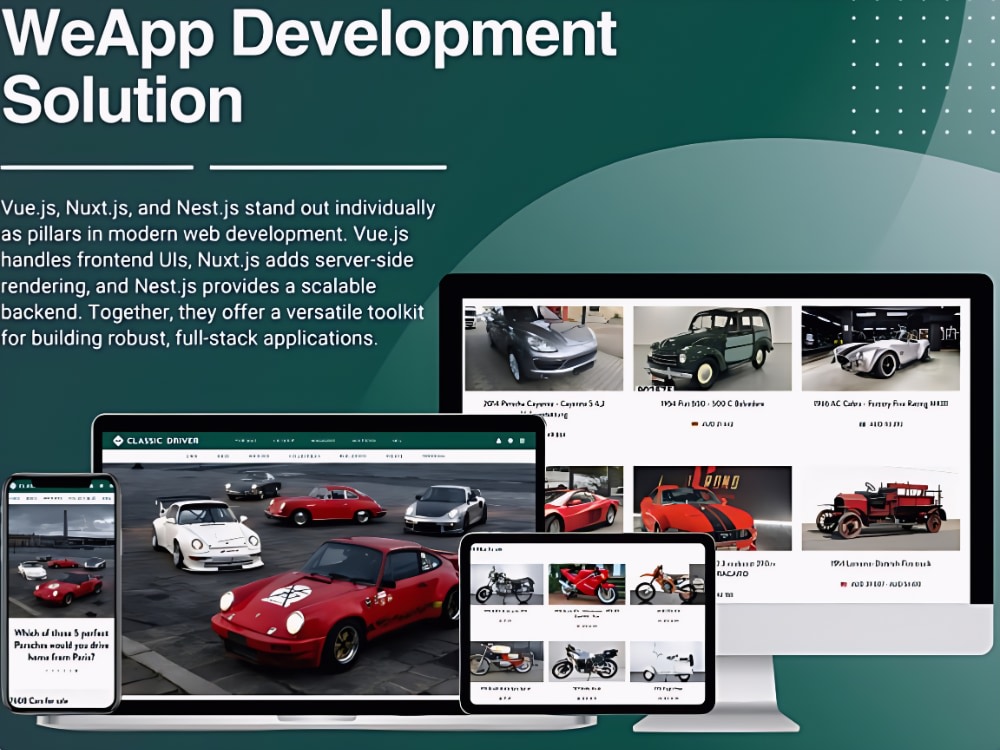The width and height of the screenshot is (1000, 750).
Task: Click the 'WeApp Development Solution' heading
Action: tap(309, 66)
